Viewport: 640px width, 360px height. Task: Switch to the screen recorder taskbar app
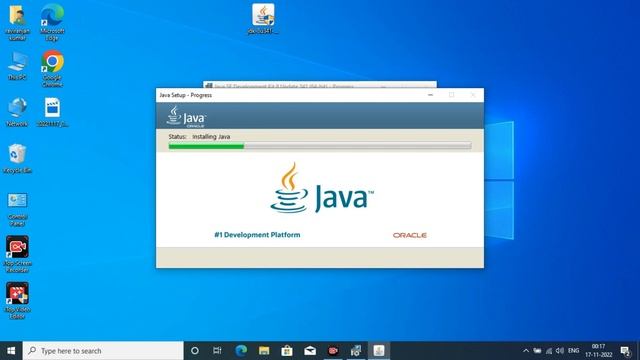[333, 351]
